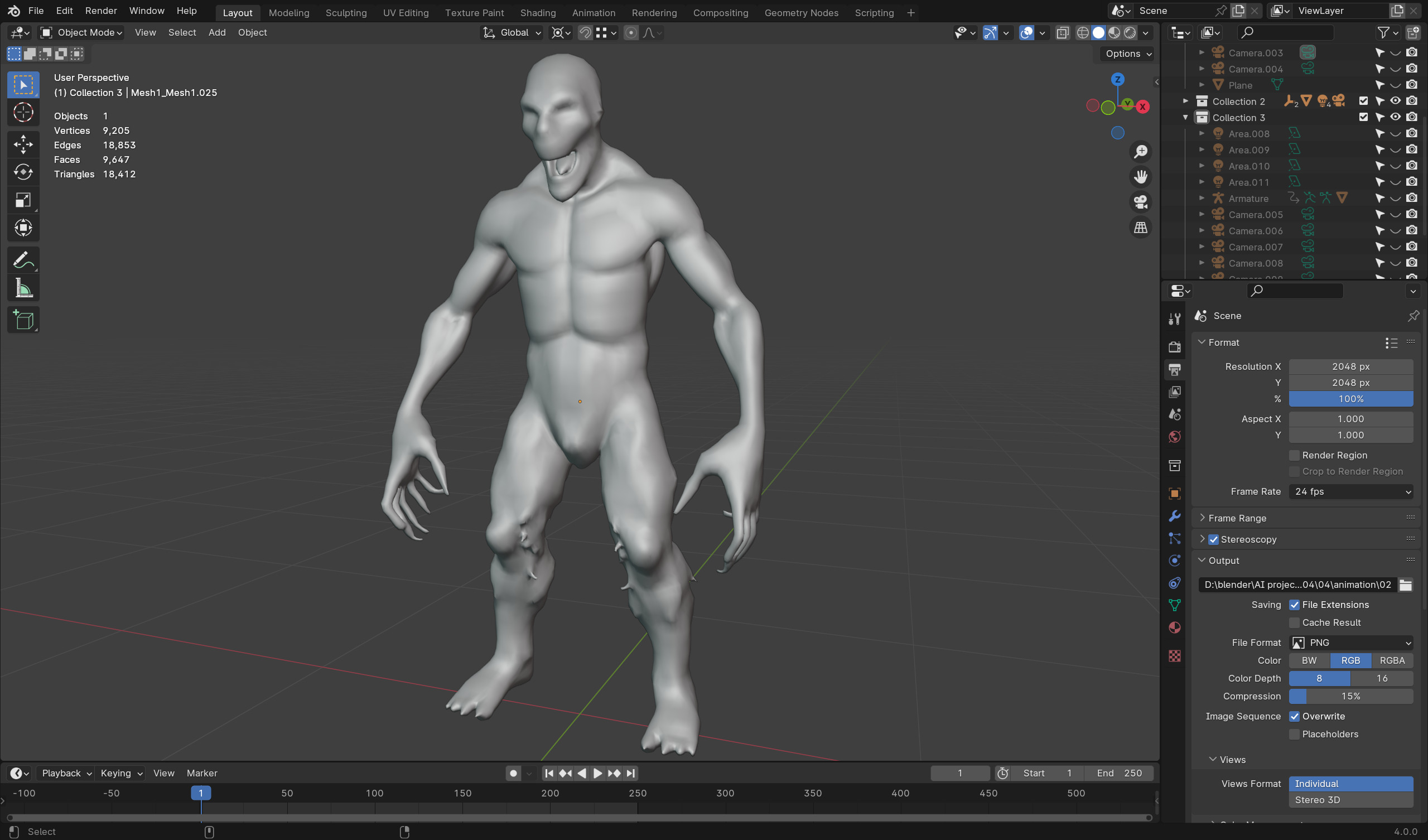
Task: Switch orthographic/perspective grid icon
Action: 1140,228
